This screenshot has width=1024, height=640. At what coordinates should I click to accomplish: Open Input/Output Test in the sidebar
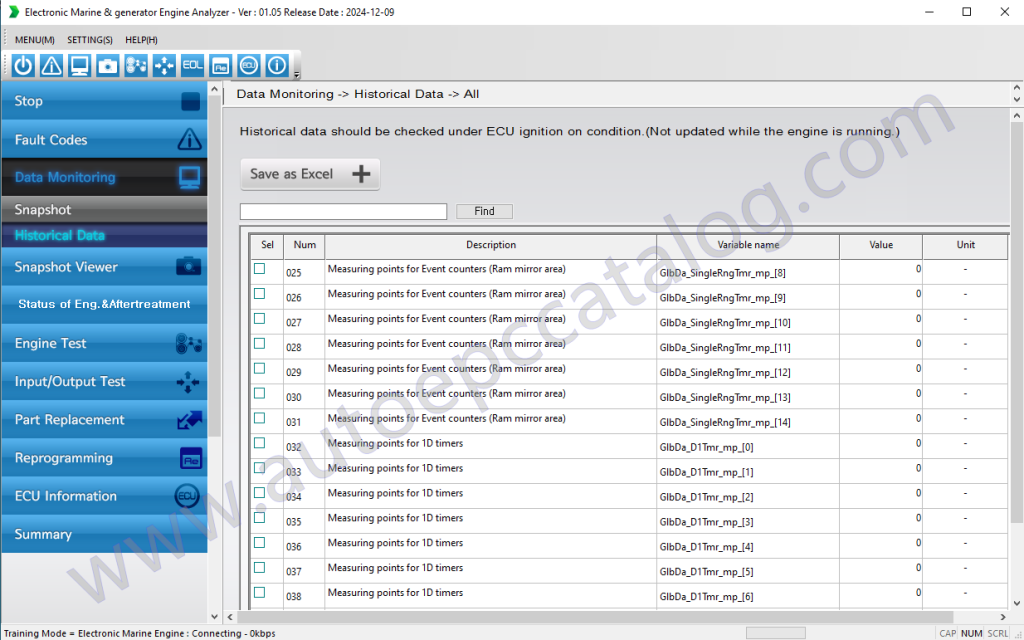pyautogui.click(x=104, y=381)
